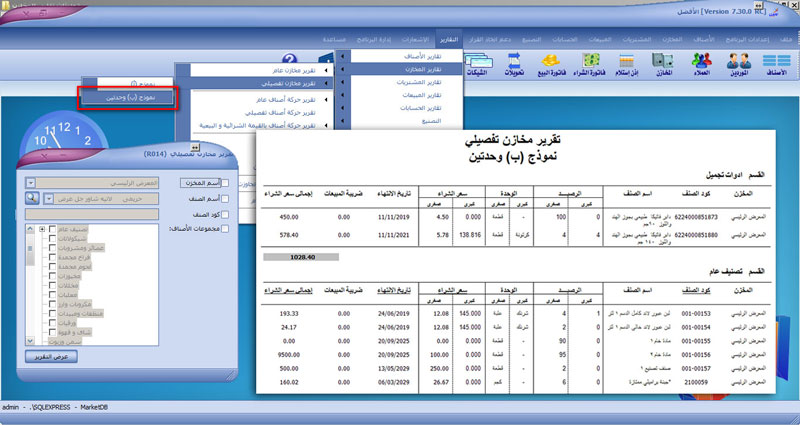Screen dimensions: 800x425
Task: Check the مخبوزات tree item box
Action: [x=52, y=276]
